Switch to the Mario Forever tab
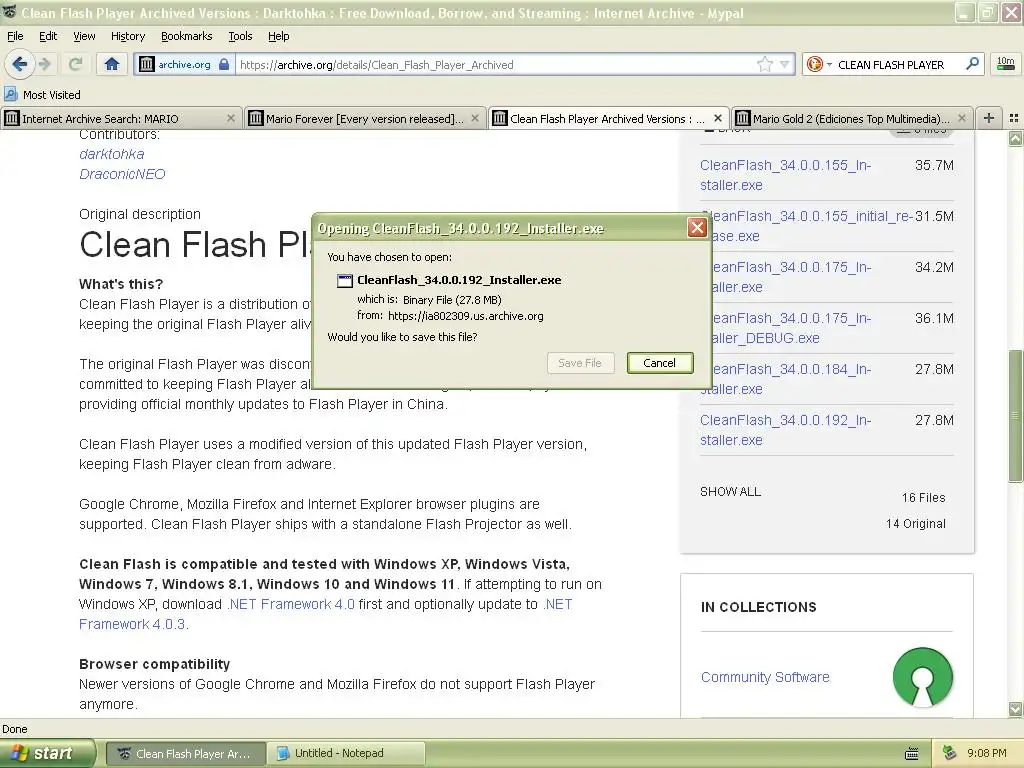 pyautogui.click(x=365, y=118)
